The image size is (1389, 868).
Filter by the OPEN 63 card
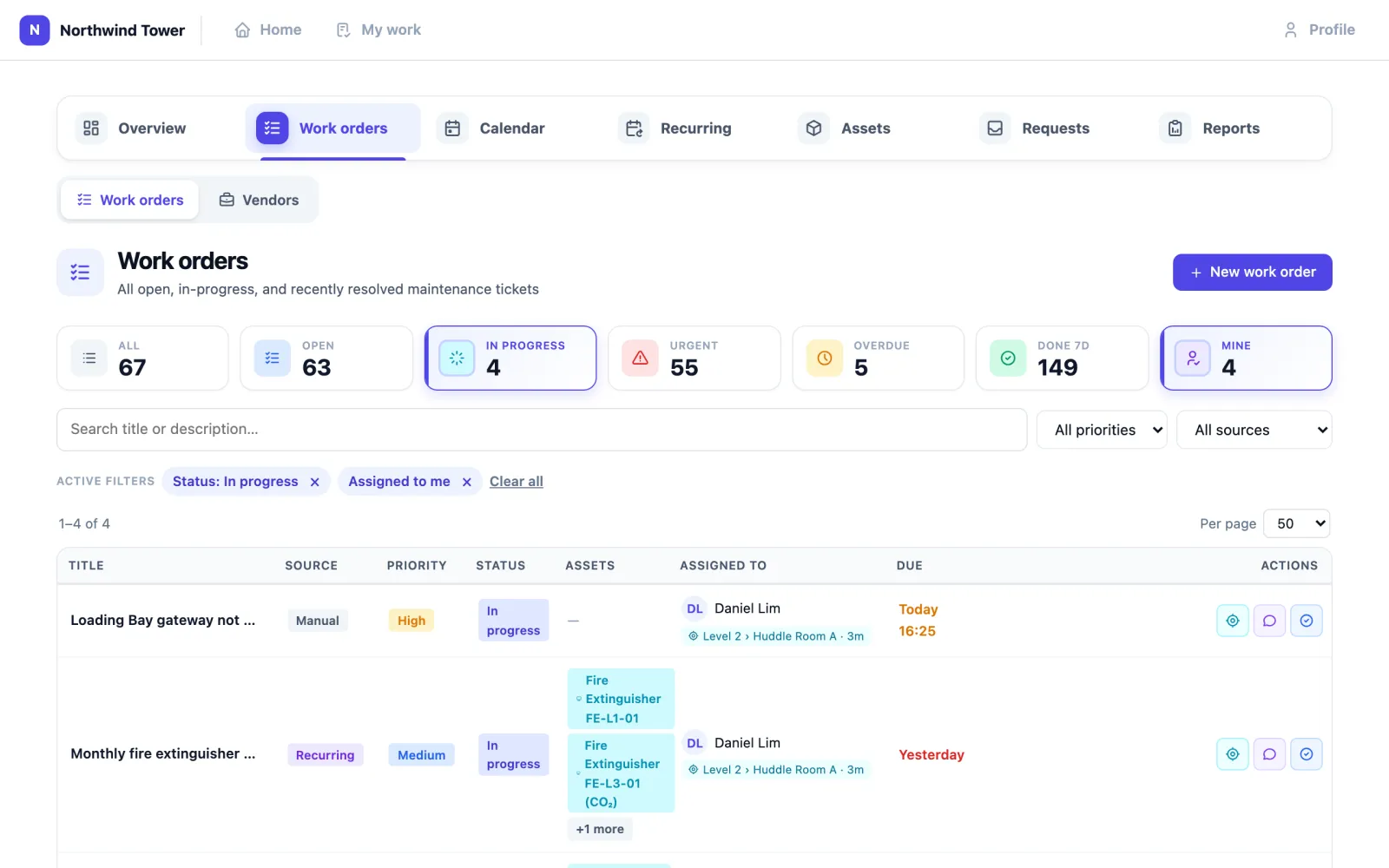pos(326,358)
